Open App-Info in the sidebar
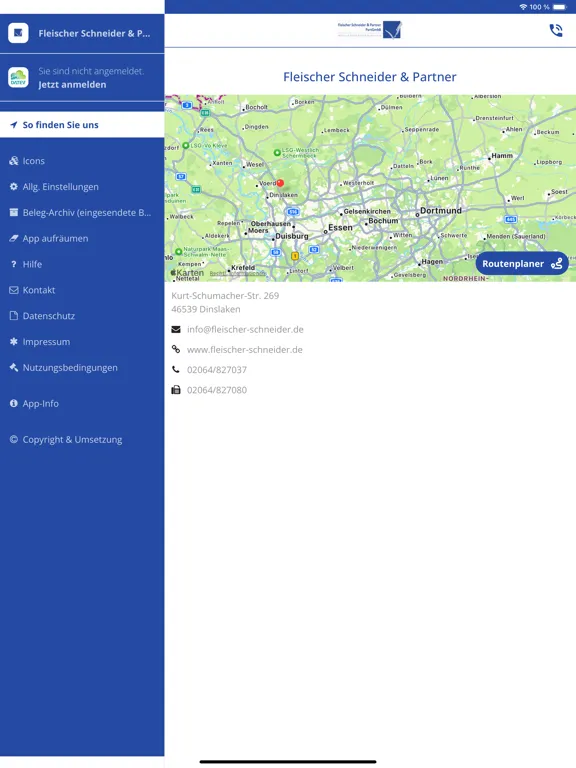Image resolution: width=576 pixels, height=768 pixels. coord(82,404)
